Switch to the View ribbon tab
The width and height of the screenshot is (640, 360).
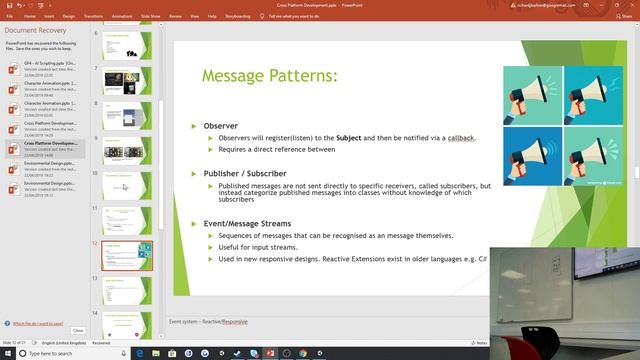[x=195, y=16]
